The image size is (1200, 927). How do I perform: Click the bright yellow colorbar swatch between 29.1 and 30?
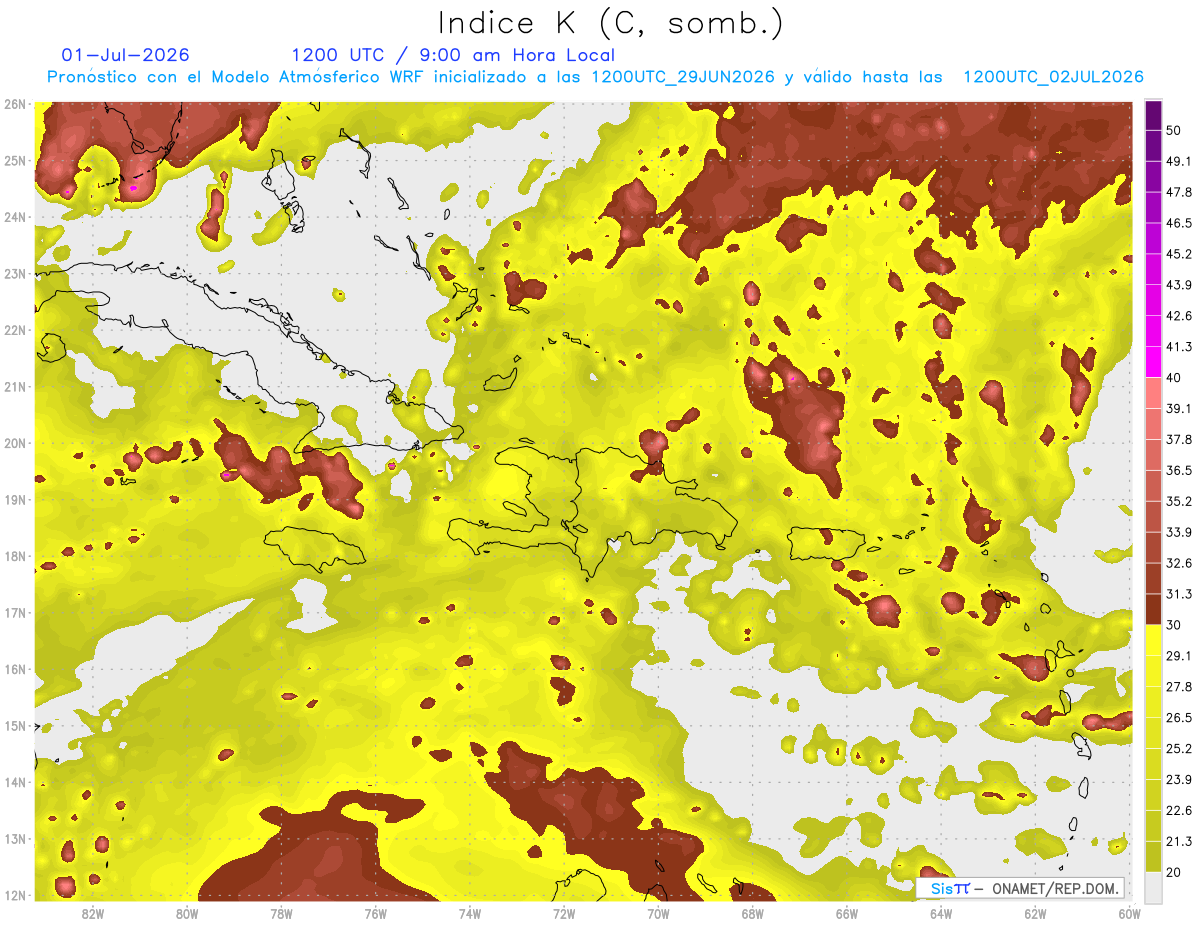[1153, 641]
